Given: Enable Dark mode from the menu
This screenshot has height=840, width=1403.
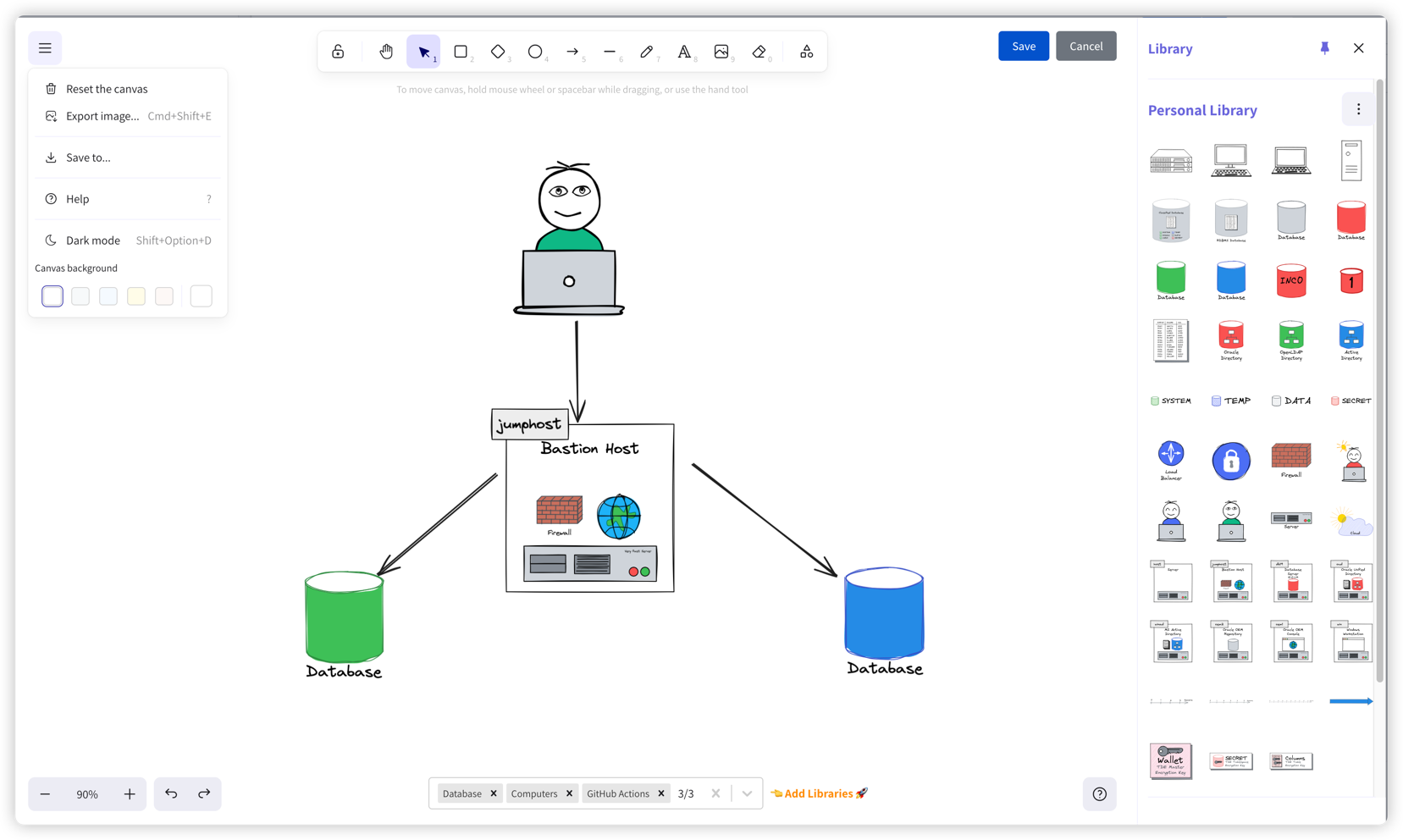Looking at the screenshot, I should (93, 240).
